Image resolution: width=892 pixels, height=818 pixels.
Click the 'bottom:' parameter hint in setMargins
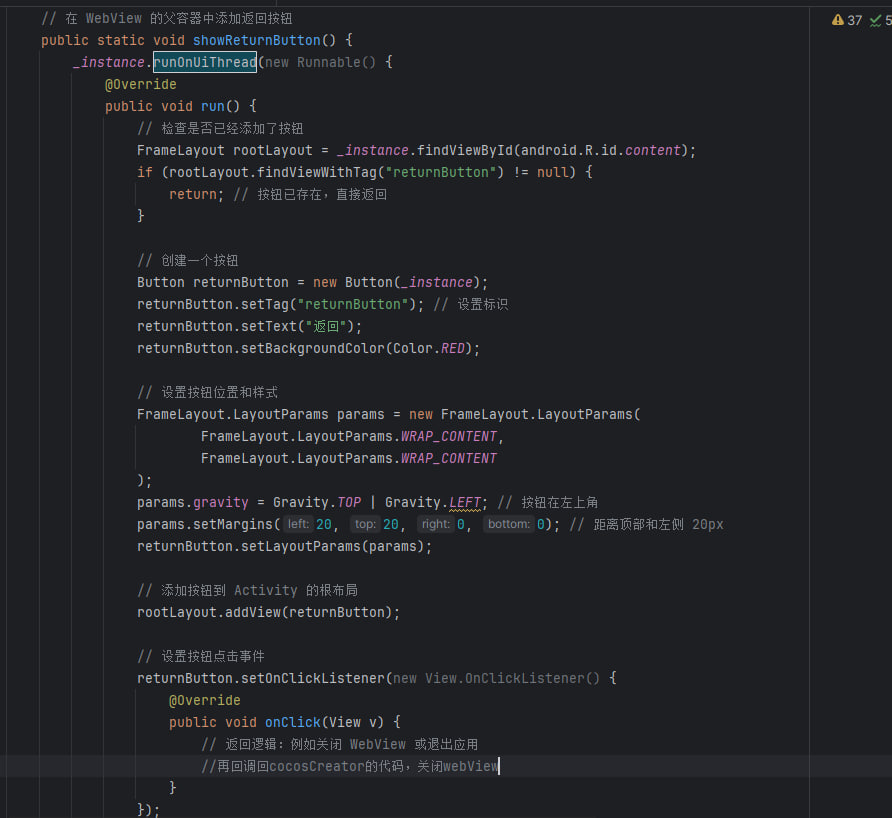pyautogui.click(x=509, y=524)
